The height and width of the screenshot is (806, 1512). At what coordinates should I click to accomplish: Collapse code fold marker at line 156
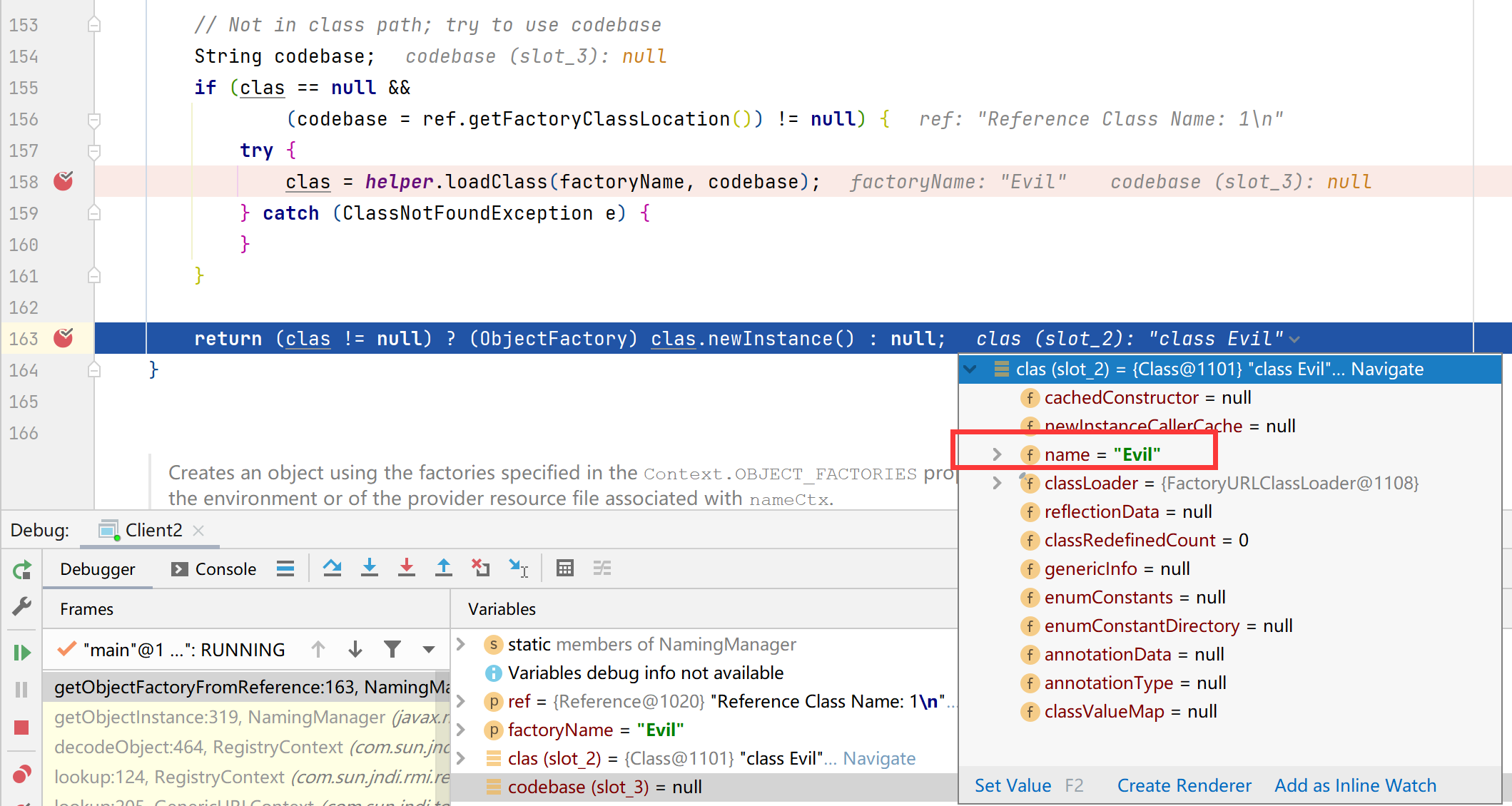tap(94, 119)
